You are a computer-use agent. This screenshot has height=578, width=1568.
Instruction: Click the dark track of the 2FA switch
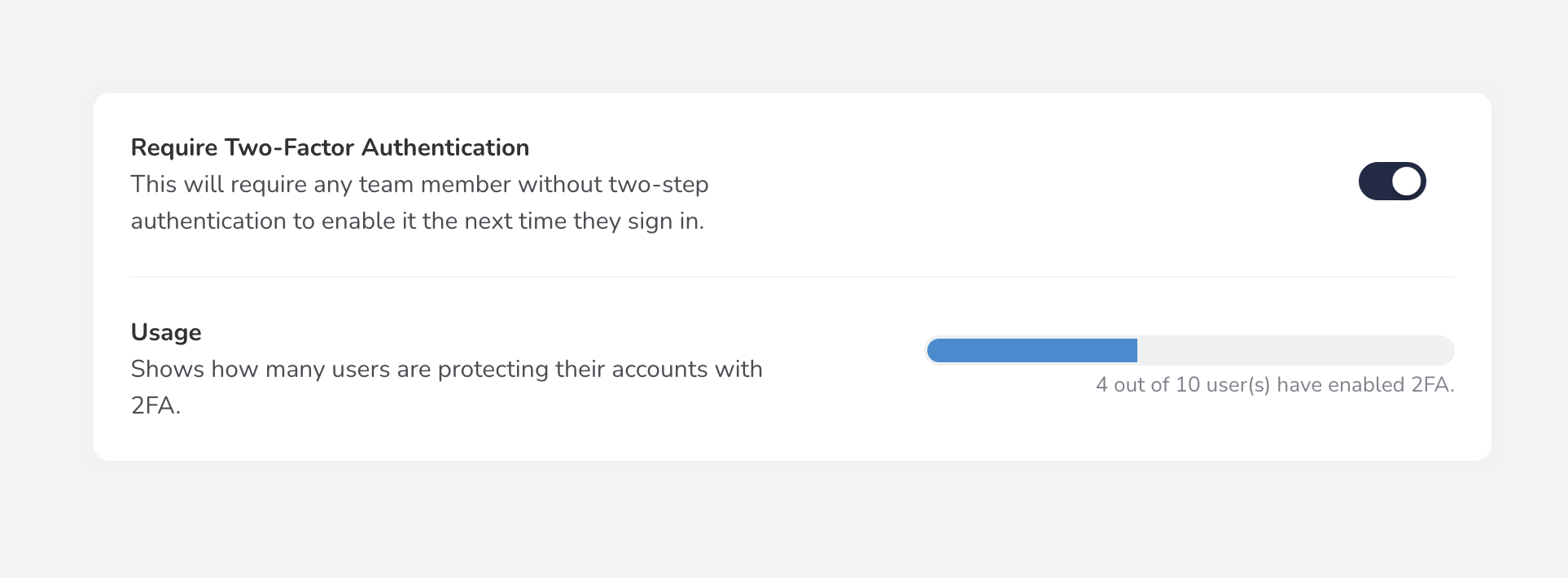pos(1375,181)
